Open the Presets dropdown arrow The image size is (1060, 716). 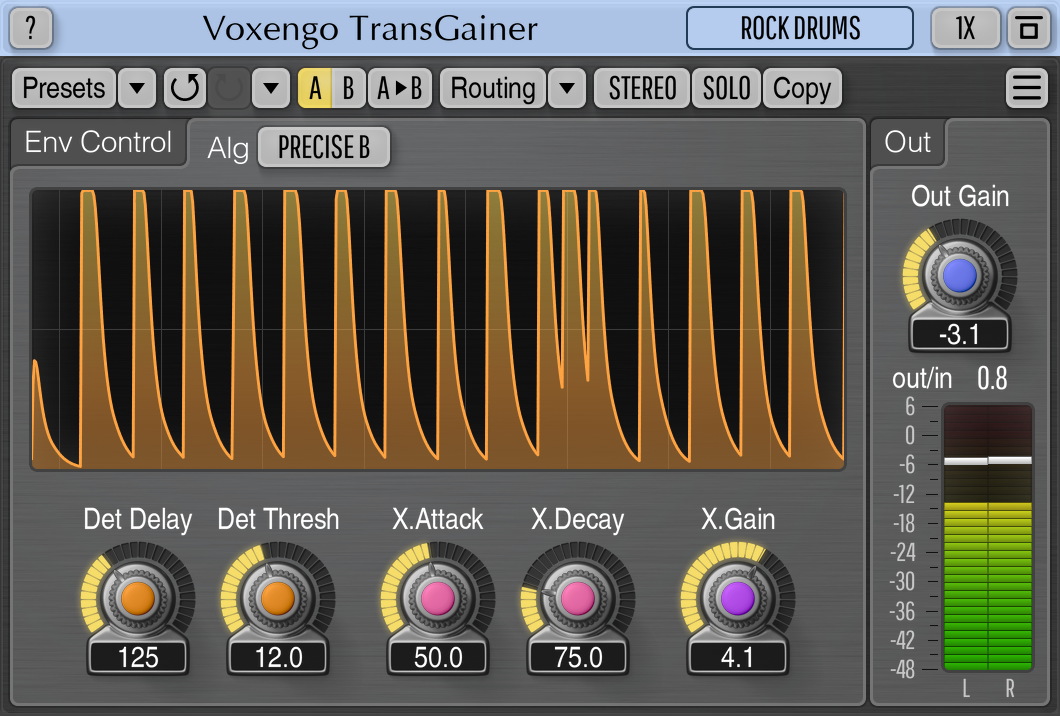click(137, 88)
